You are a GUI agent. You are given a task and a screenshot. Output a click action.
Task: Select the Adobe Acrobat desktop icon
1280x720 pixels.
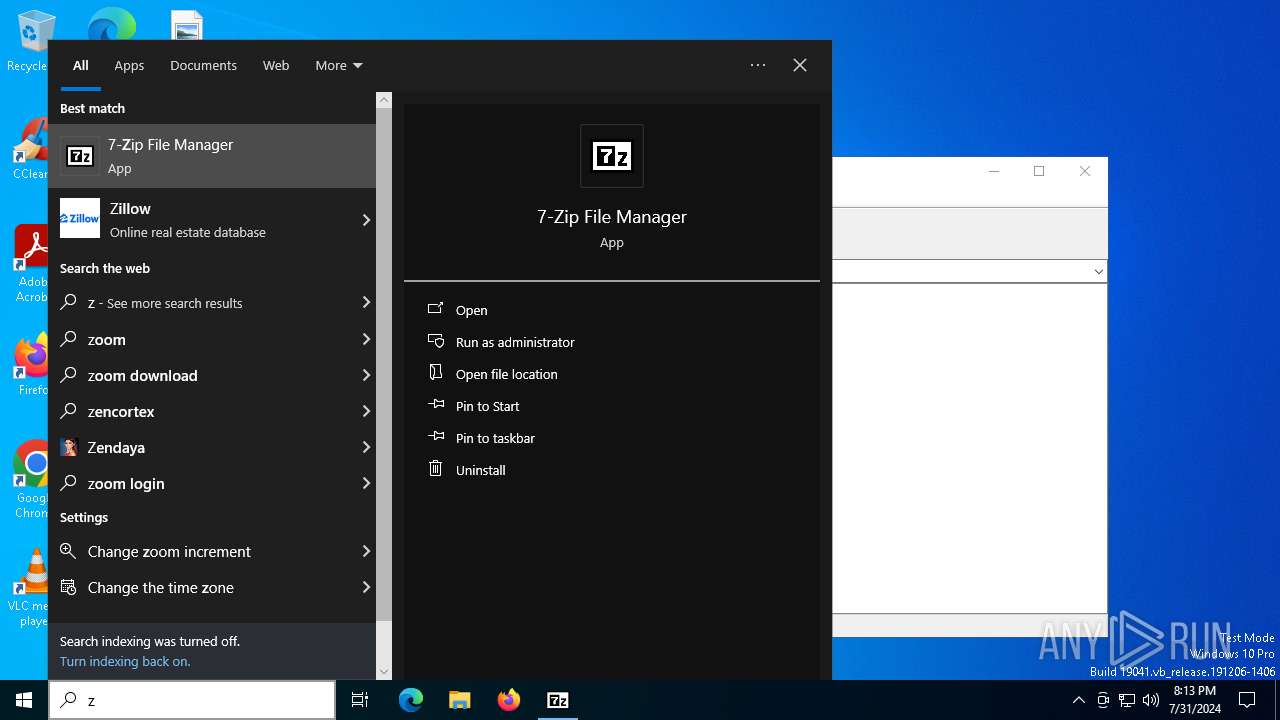[31, 264]
